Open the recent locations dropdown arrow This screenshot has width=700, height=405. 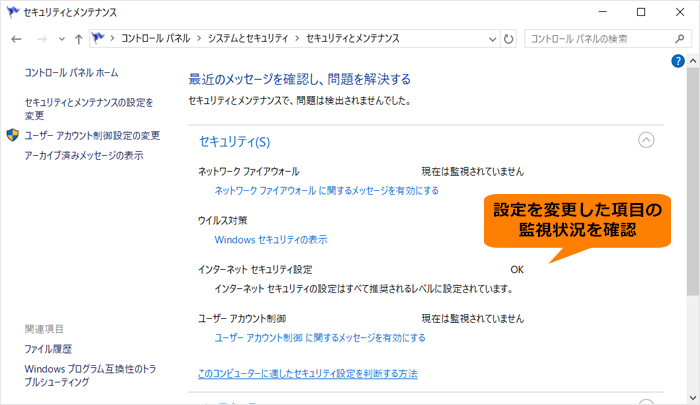(x=62, y=39)
